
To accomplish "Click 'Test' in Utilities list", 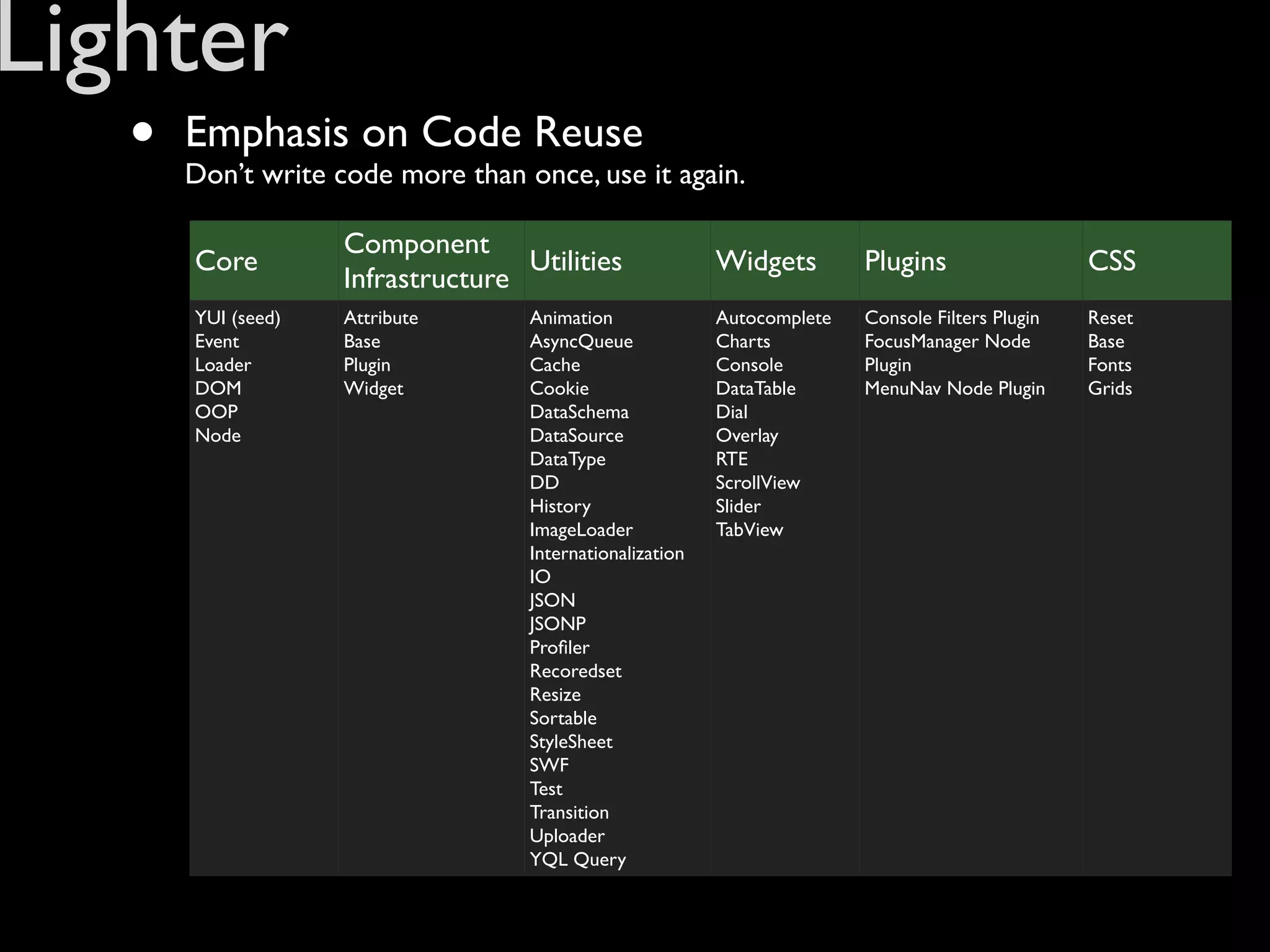I will (x=546, y=789).
